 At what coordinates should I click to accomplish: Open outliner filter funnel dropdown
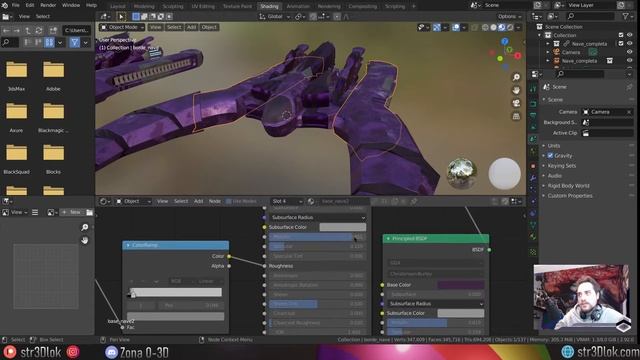click(x=627, y=17)
